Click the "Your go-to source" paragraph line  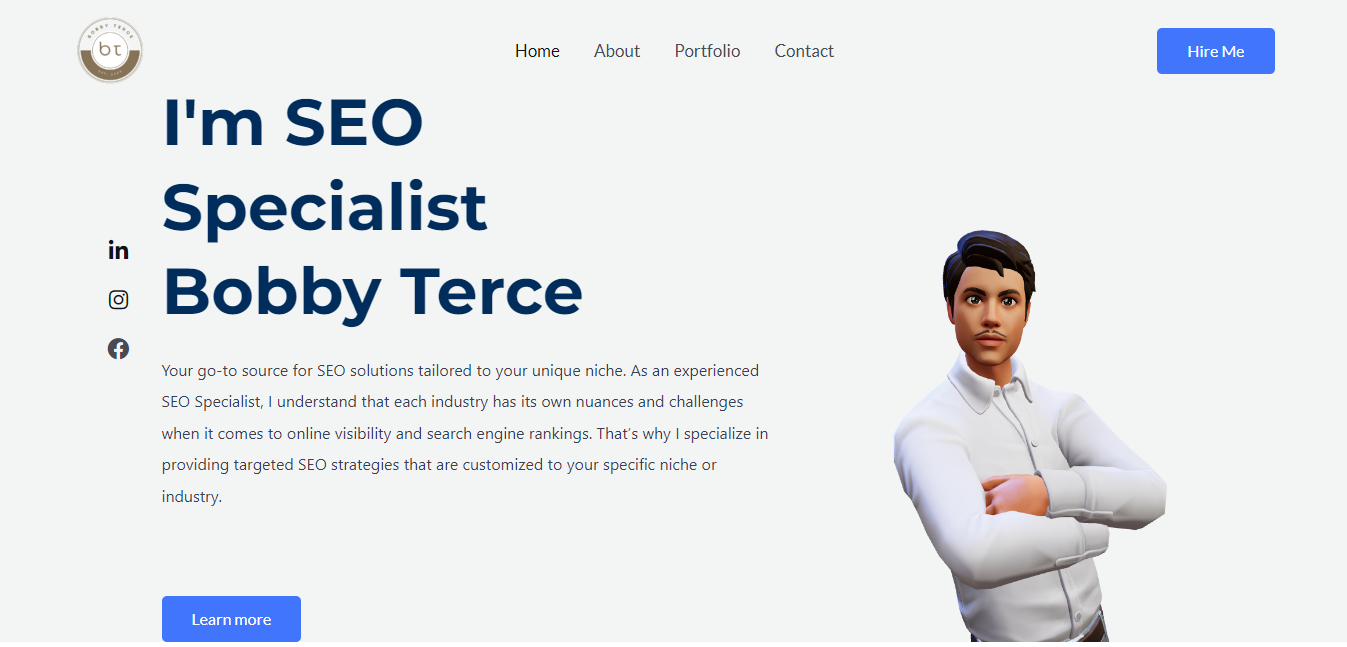click(460, 371)
